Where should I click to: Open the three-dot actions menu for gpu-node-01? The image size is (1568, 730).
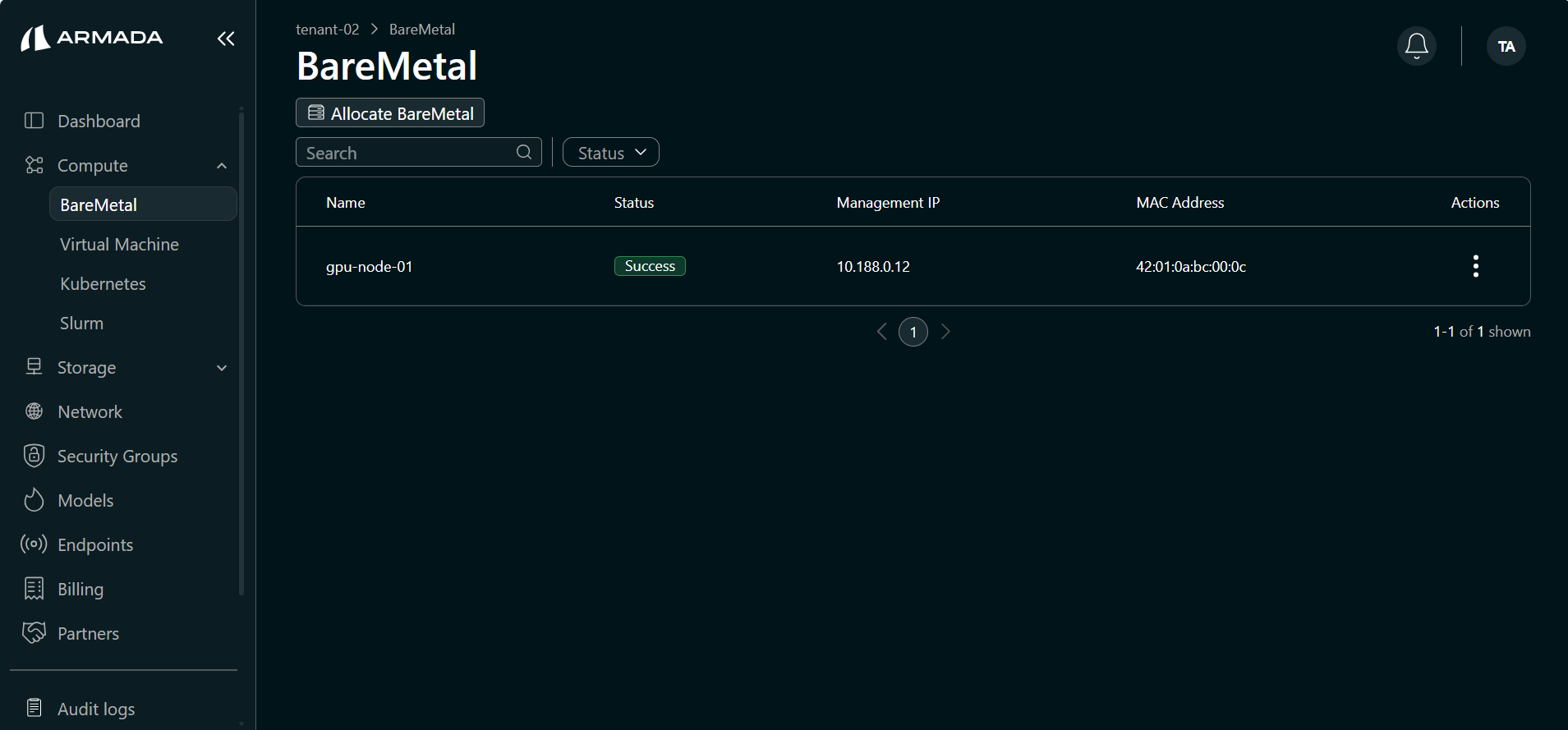tap(1475, 266)
